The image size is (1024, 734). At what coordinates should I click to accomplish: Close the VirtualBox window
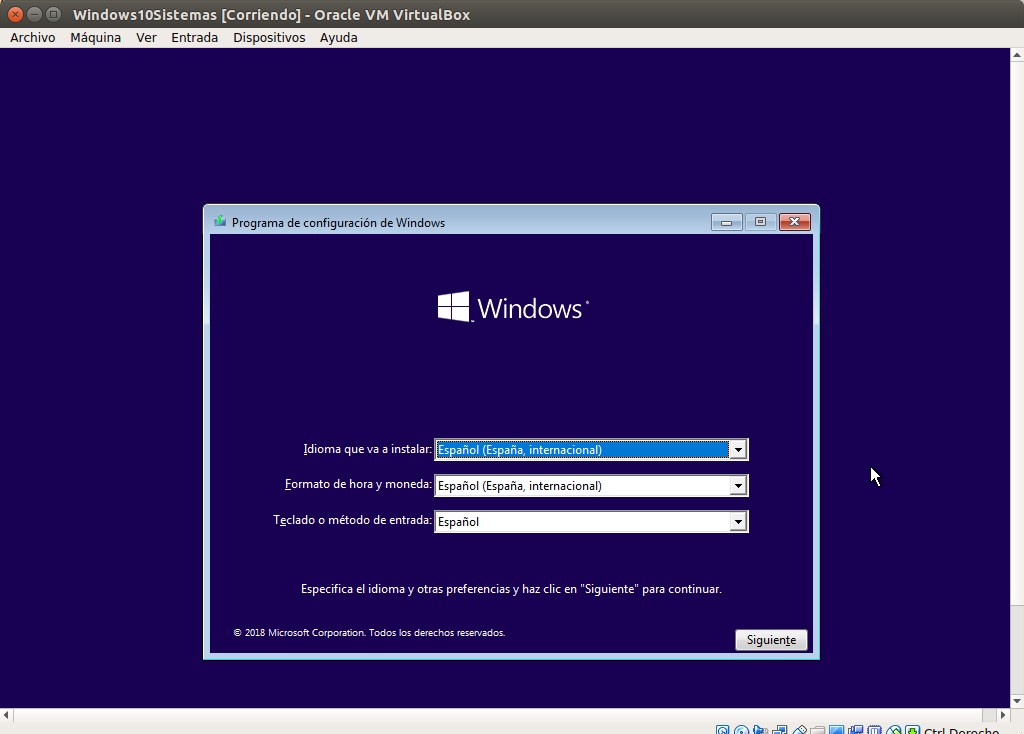[16, 14]
